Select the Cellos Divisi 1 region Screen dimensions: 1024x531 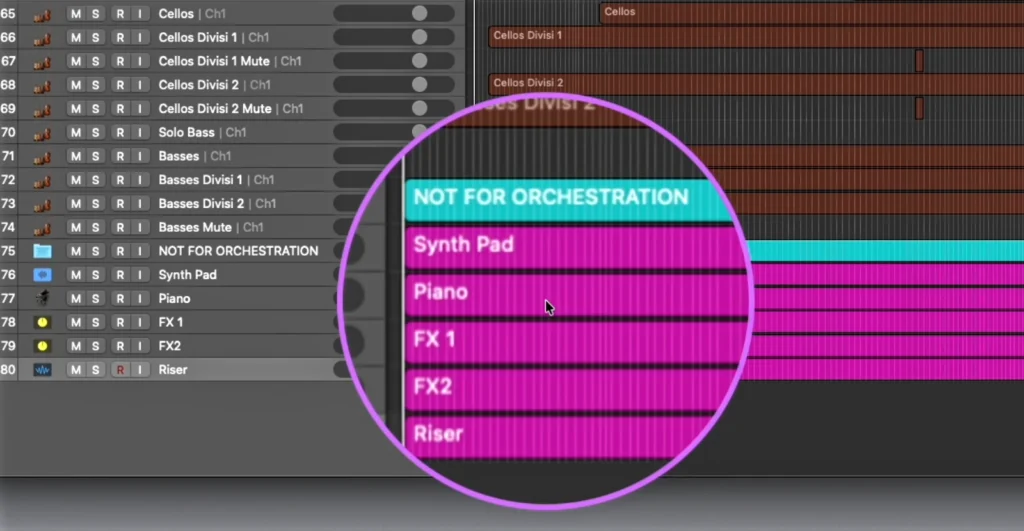tap(756, 37)
